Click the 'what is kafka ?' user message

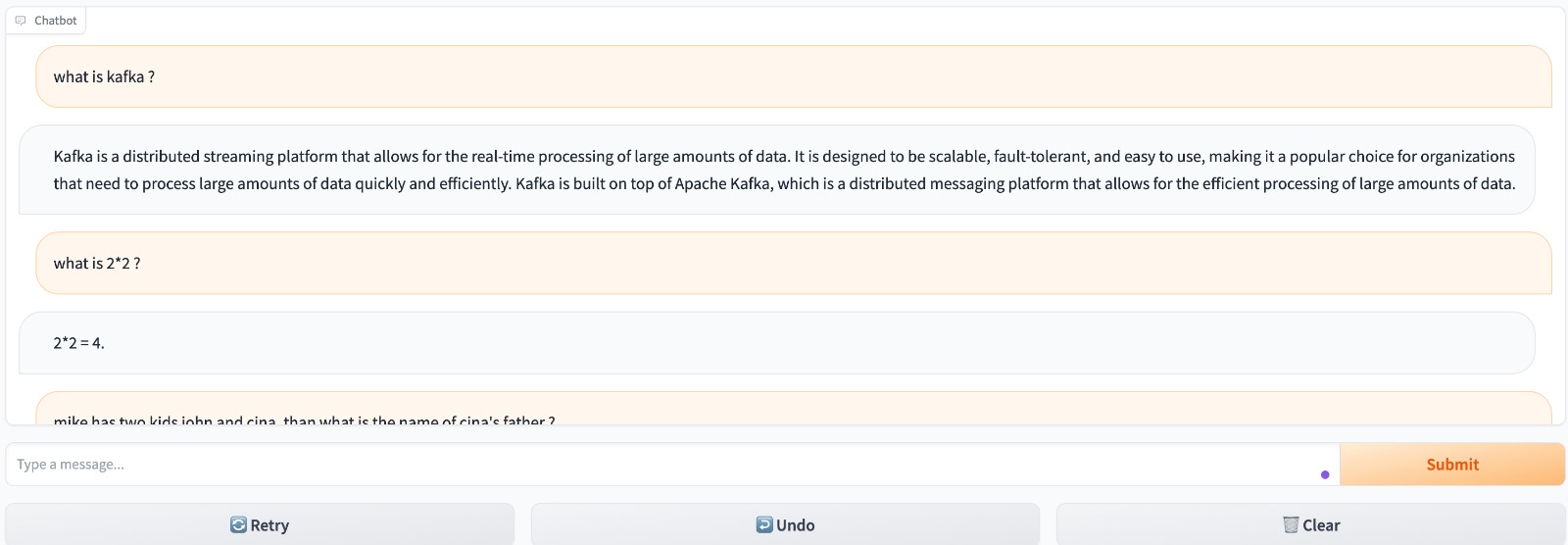104,76
